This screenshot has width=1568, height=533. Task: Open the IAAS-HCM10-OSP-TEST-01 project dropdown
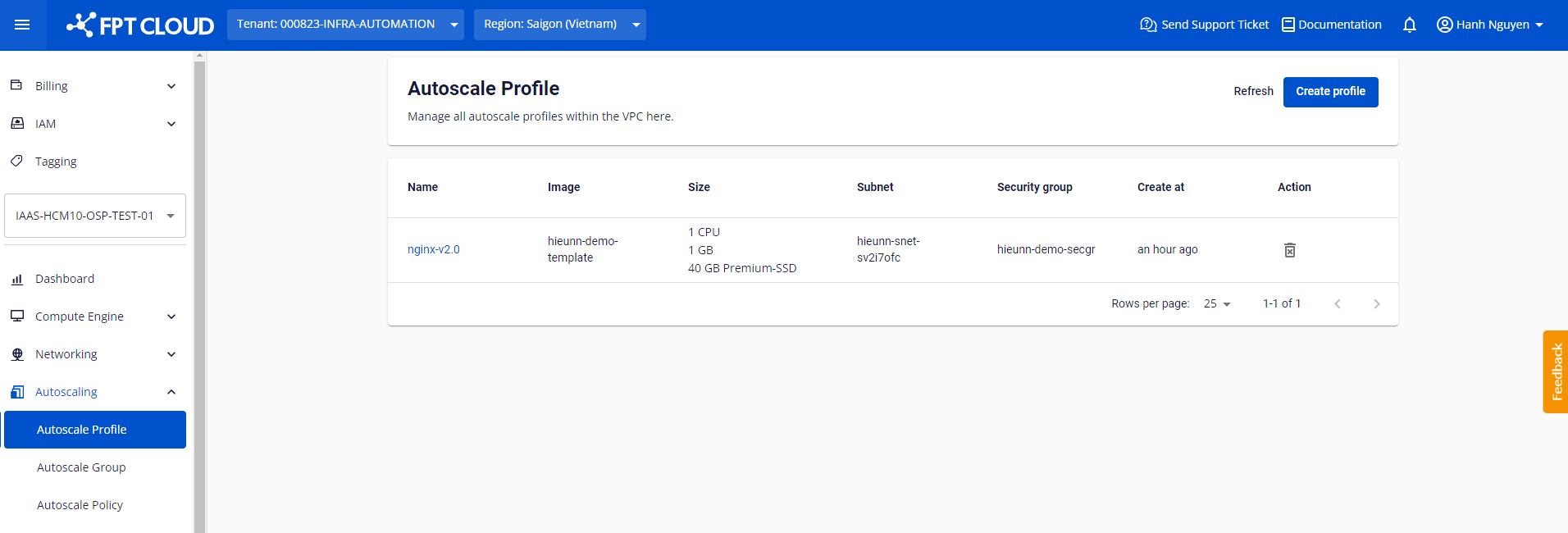click(95, 216)
